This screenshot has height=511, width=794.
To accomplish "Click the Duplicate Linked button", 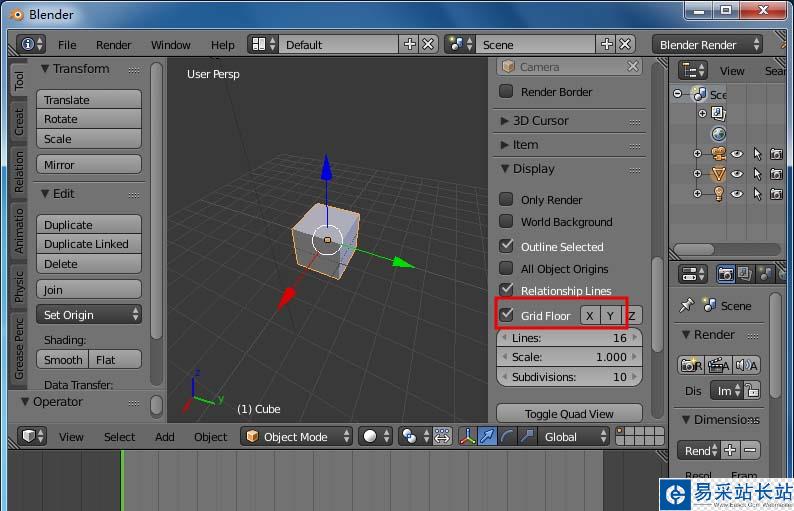I will pos(89,244).
